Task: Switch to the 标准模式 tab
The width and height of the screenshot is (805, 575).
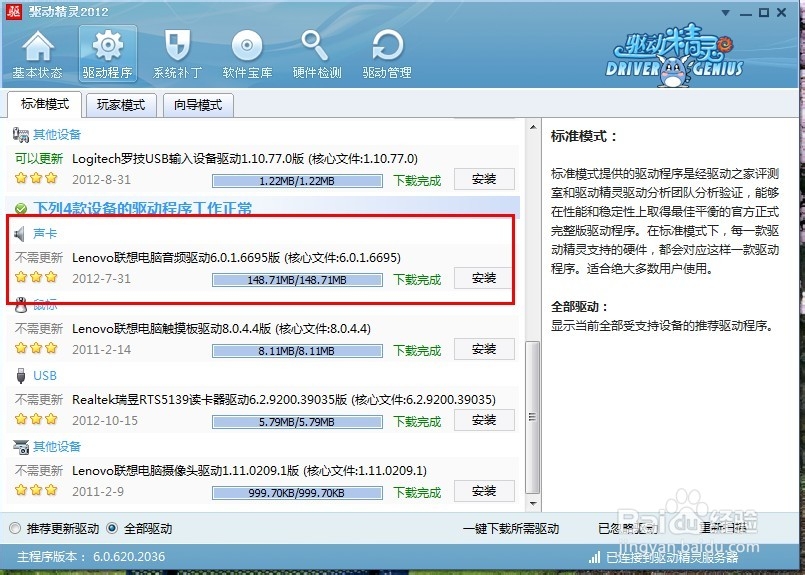Action: 45,104
